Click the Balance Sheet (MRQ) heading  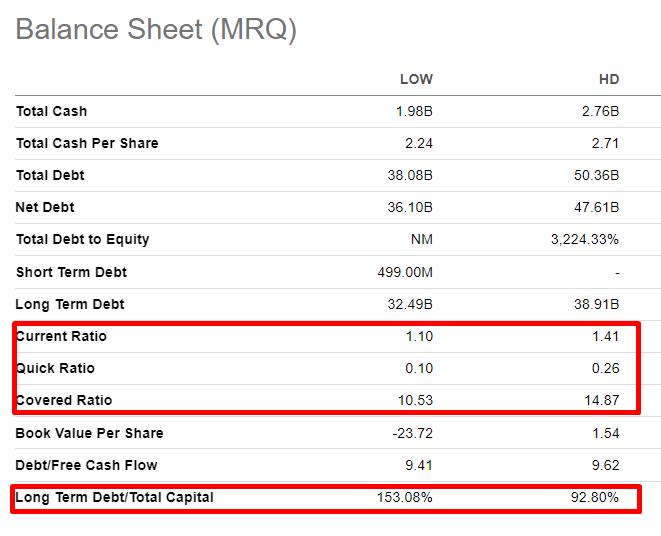156,30
